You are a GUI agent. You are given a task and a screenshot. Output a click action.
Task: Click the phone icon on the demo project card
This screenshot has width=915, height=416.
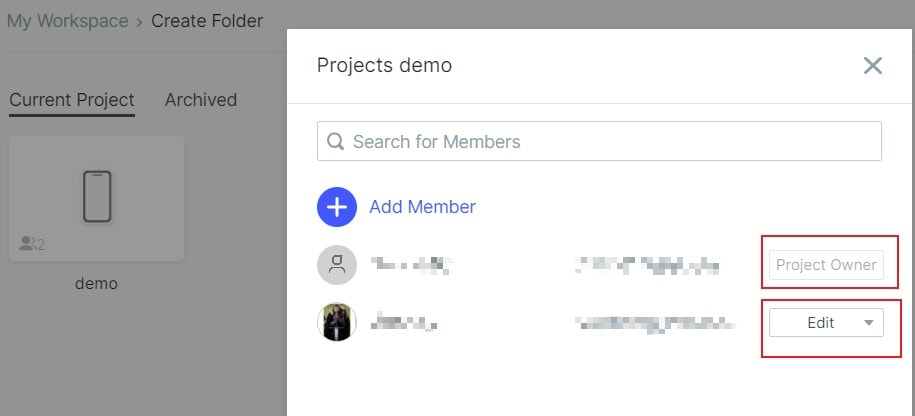97,197
